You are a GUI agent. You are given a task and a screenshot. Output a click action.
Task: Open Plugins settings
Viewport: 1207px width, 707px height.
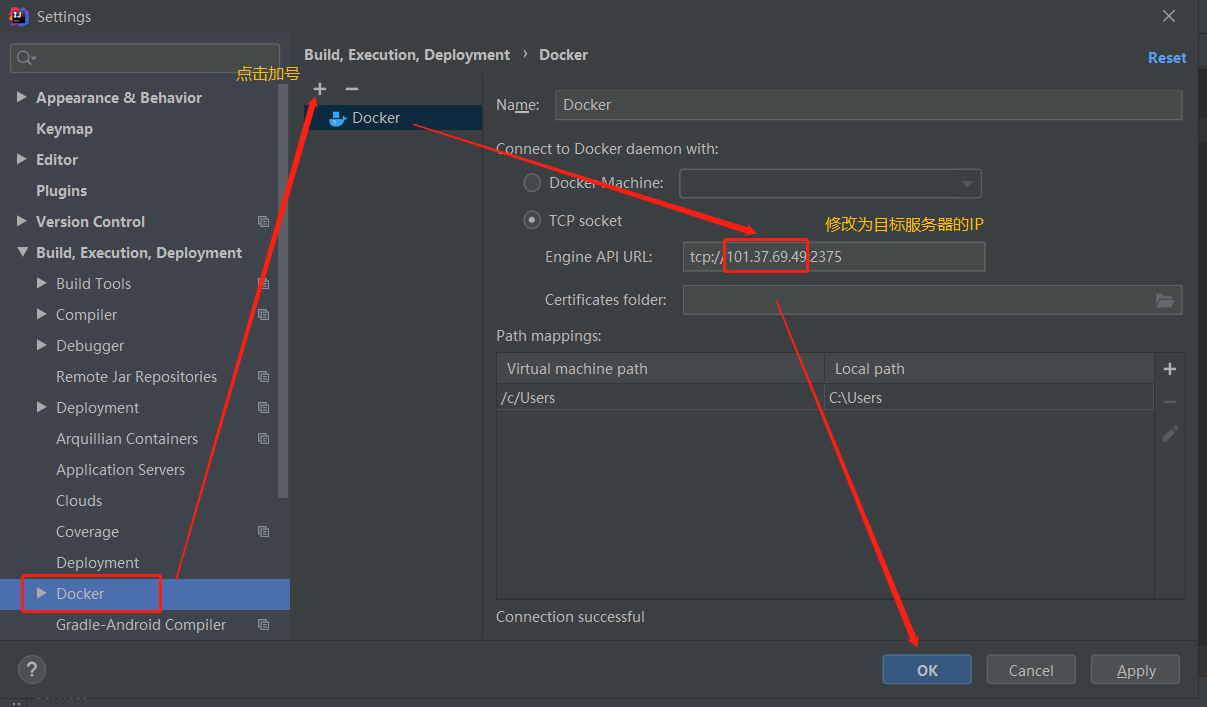click(61, 191)
